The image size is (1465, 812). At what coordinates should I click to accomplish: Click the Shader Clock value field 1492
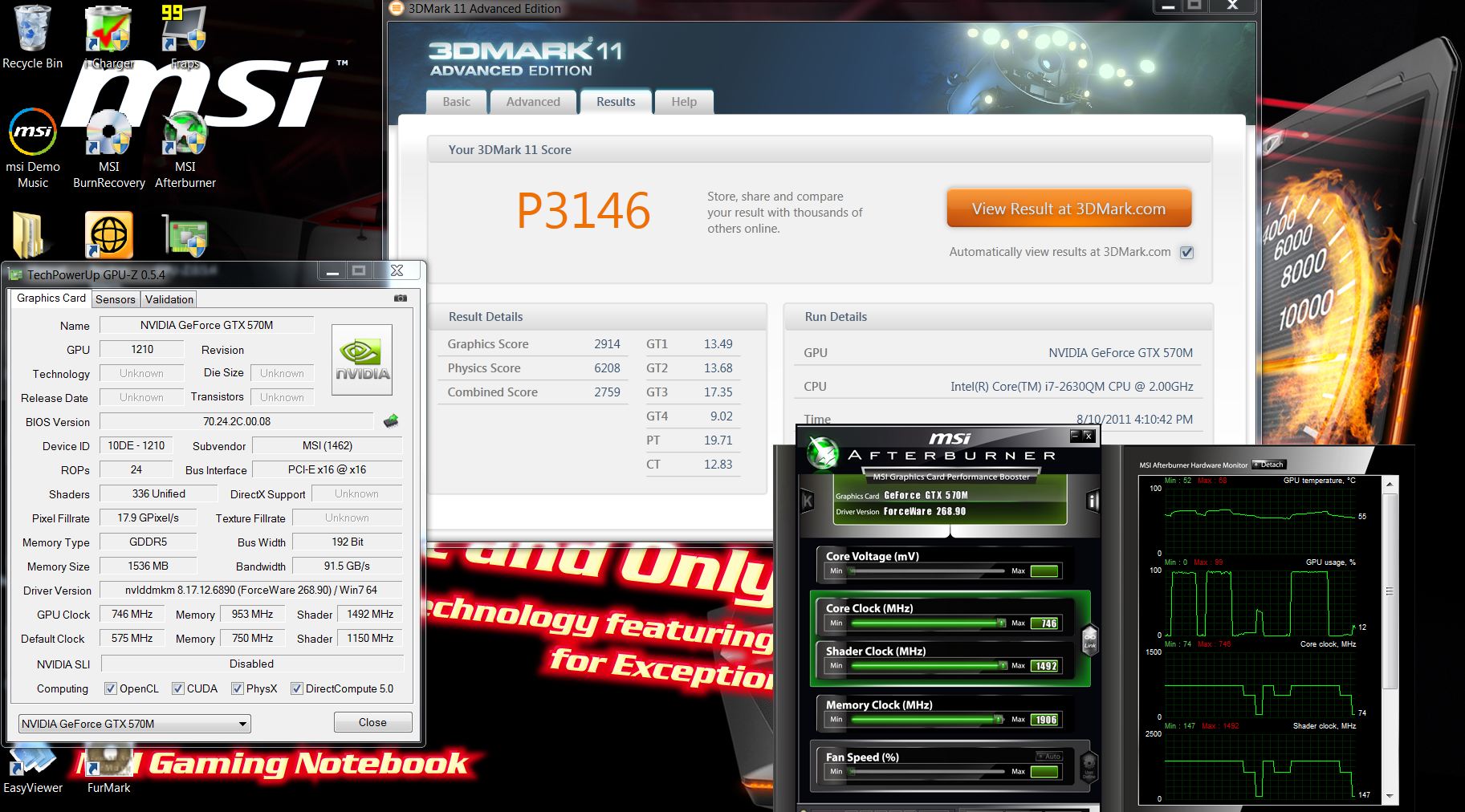[1044, 666]
